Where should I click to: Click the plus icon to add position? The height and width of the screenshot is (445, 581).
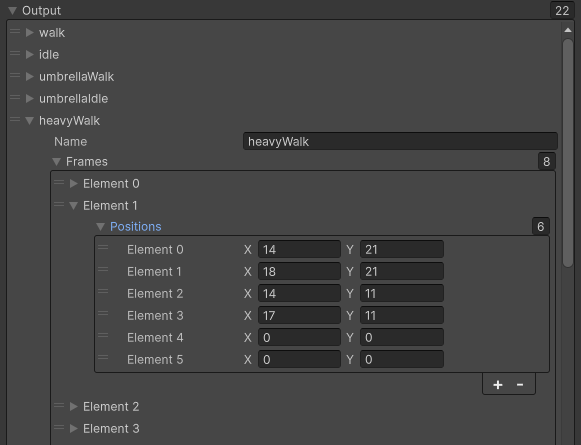[498, 385]
